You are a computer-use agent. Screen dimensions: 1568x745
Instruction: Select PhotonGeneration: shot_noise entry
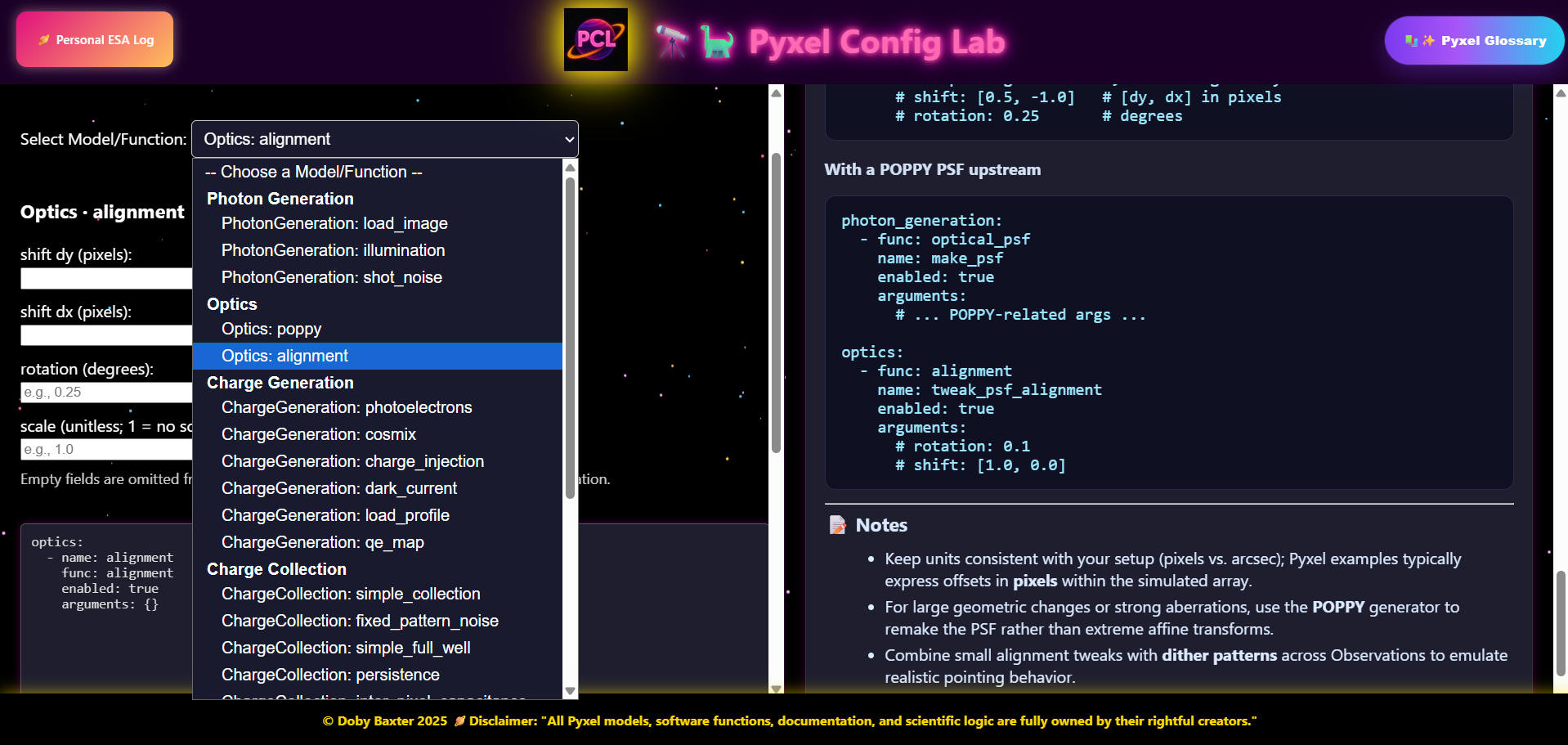331,277
